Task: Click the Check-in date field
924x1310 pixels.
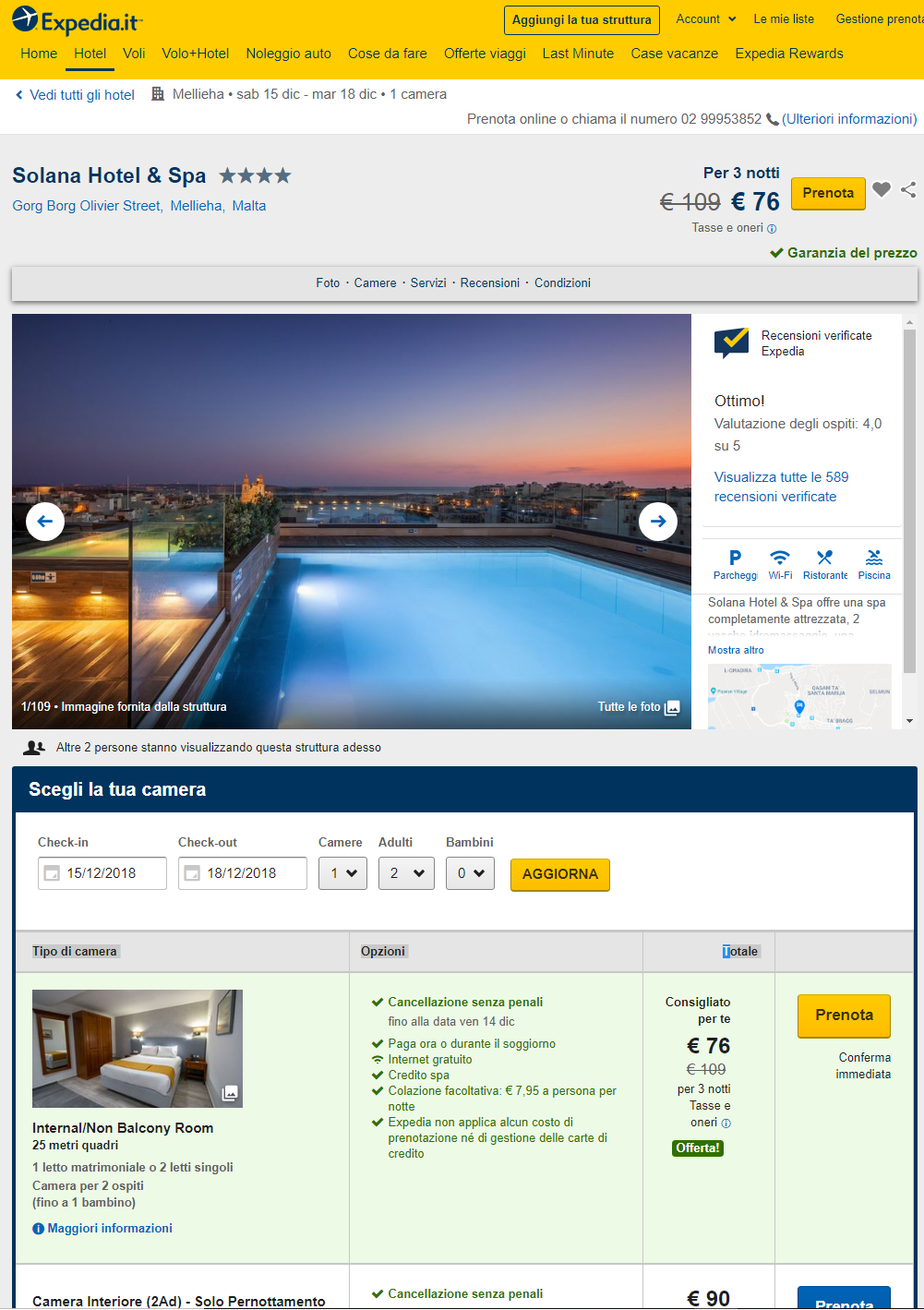Action: click(102, 873)
